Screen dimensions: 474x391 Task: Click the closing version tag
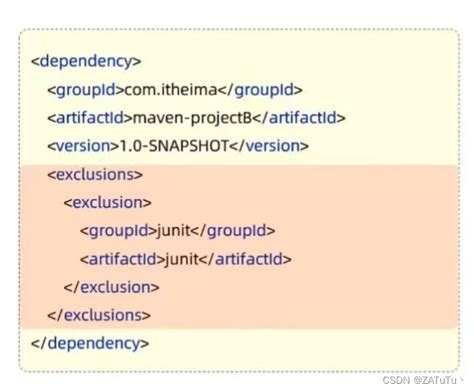coord(269,146)
